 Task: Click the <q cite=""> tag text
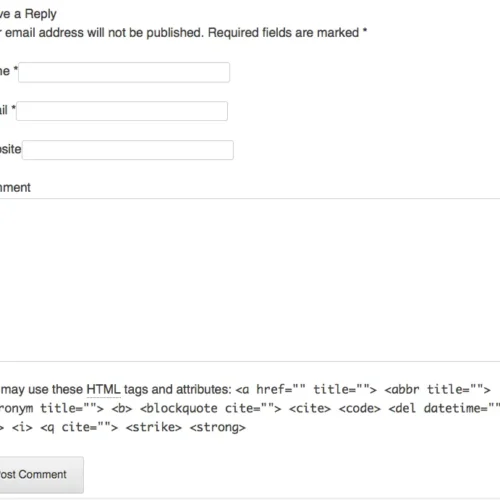point(79,427)
